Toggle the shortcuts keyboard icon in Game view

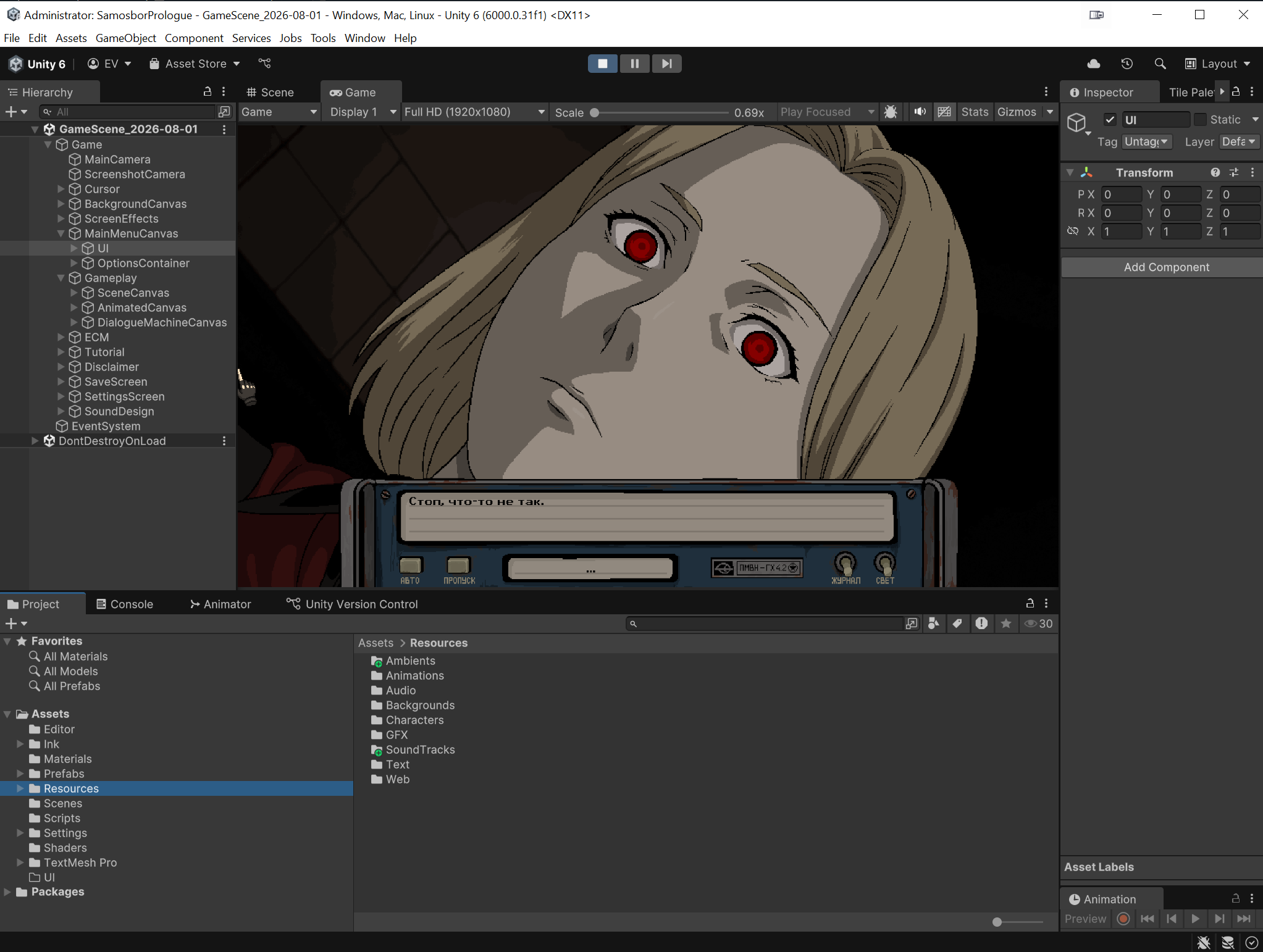pyautogui.click(x=944, y=112)
